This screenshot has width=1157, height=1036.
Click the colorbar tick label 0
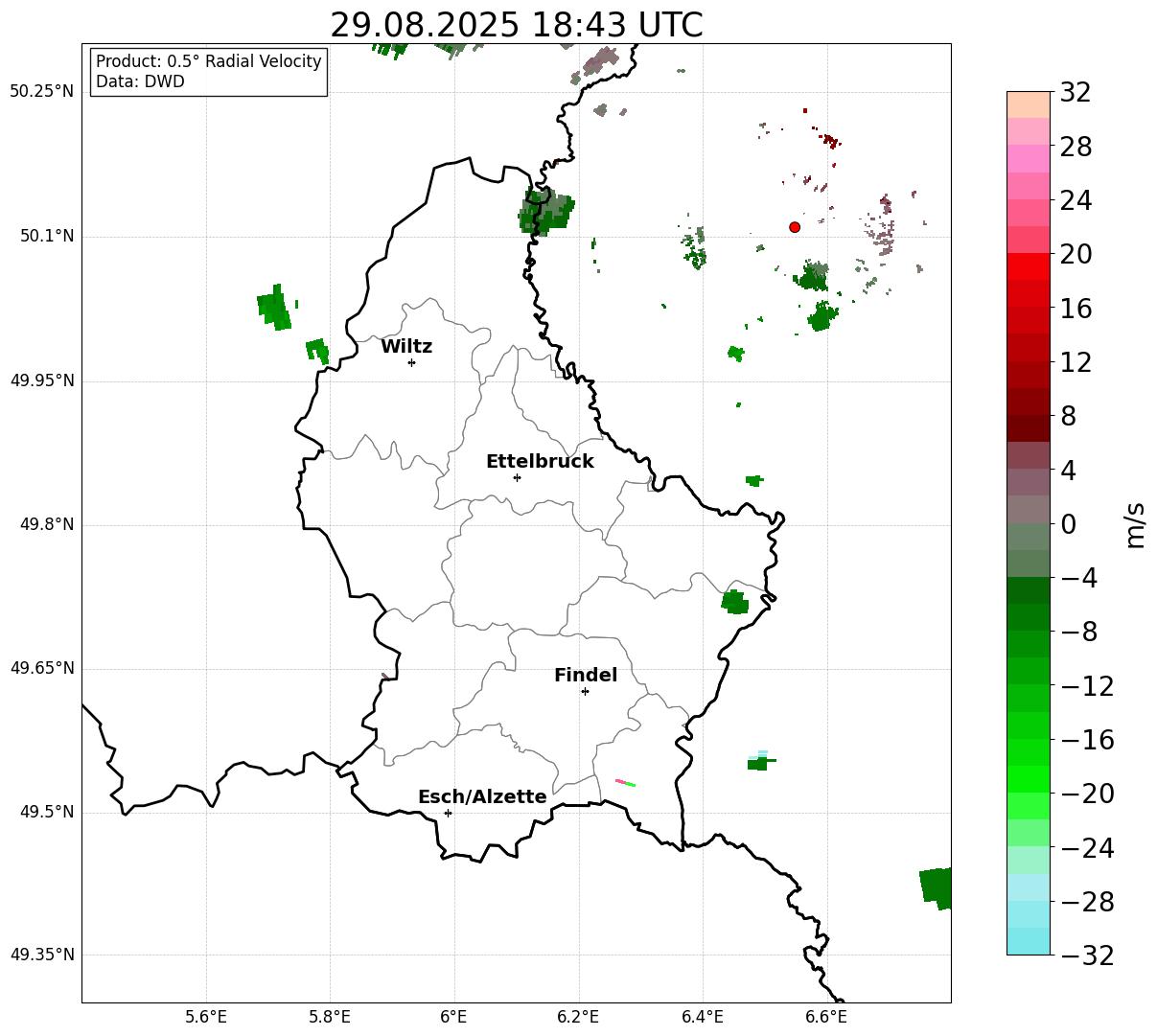1068,524
